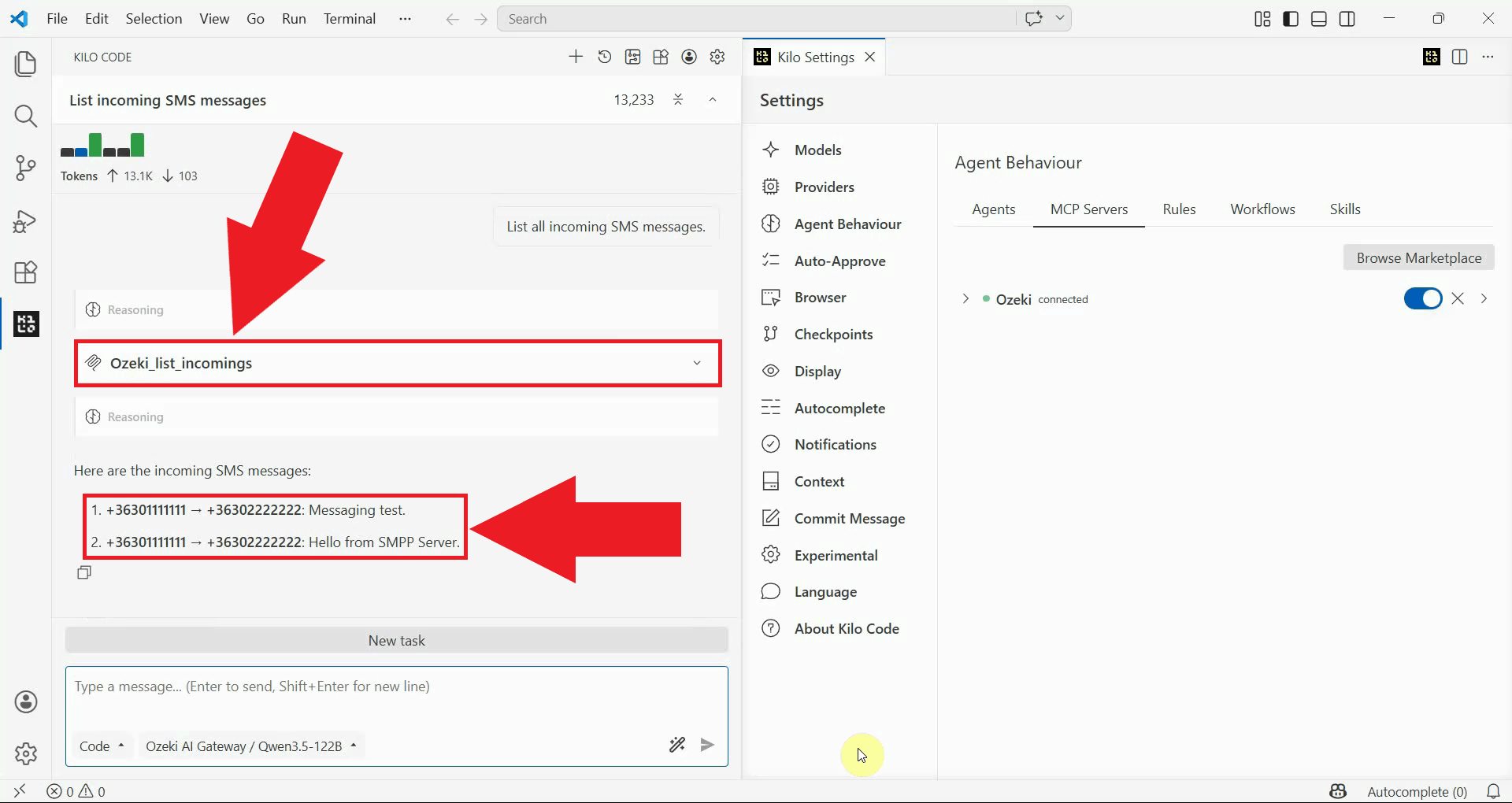Open the Code mode dropdown
The height and width of the screenshot is (803, 1512).
[x=102, y=746]
